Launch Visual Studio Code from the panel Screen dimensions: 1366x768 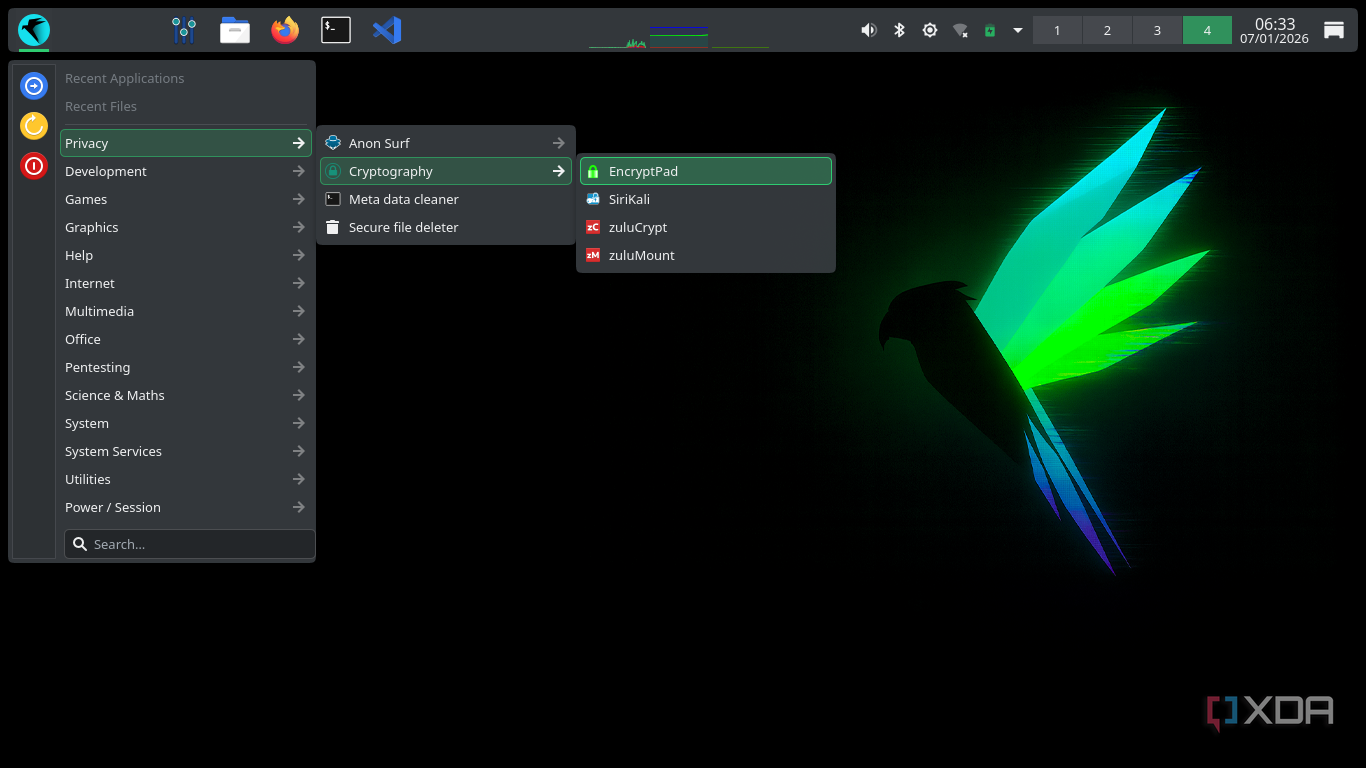[387, 30]
